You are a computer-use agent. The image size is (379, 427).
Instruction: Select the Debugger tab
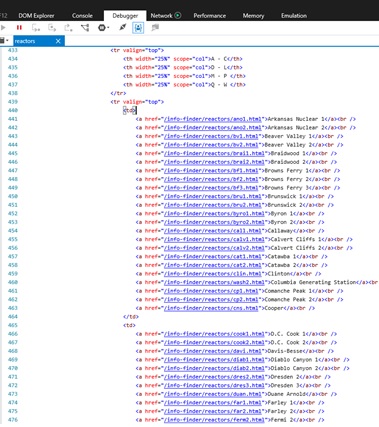pos(125,16)
